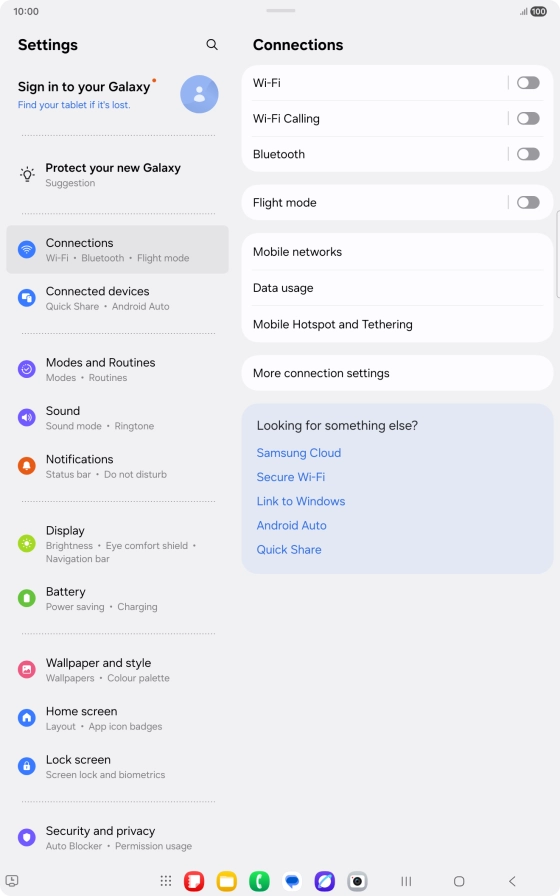The image size is (560, 896).
Task: Go back using the navigation arrow
Action: 512,881
